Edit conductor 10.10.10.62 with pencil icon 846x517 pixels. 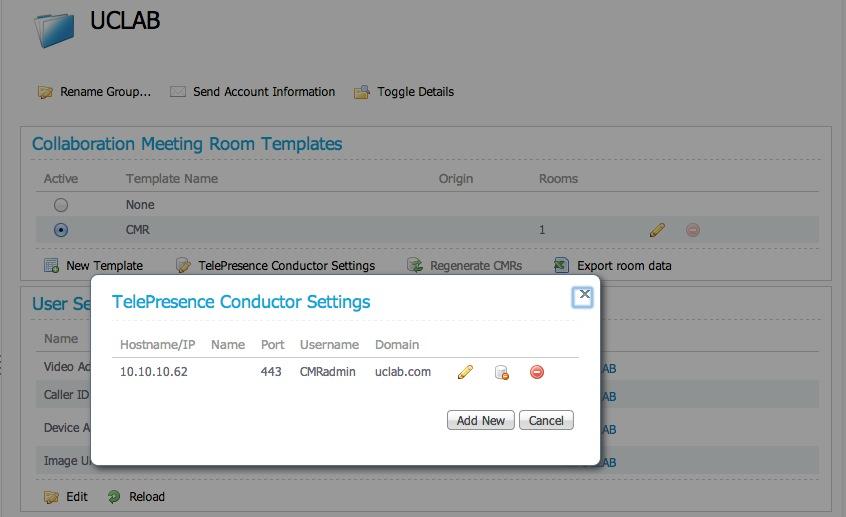point(465,372)
